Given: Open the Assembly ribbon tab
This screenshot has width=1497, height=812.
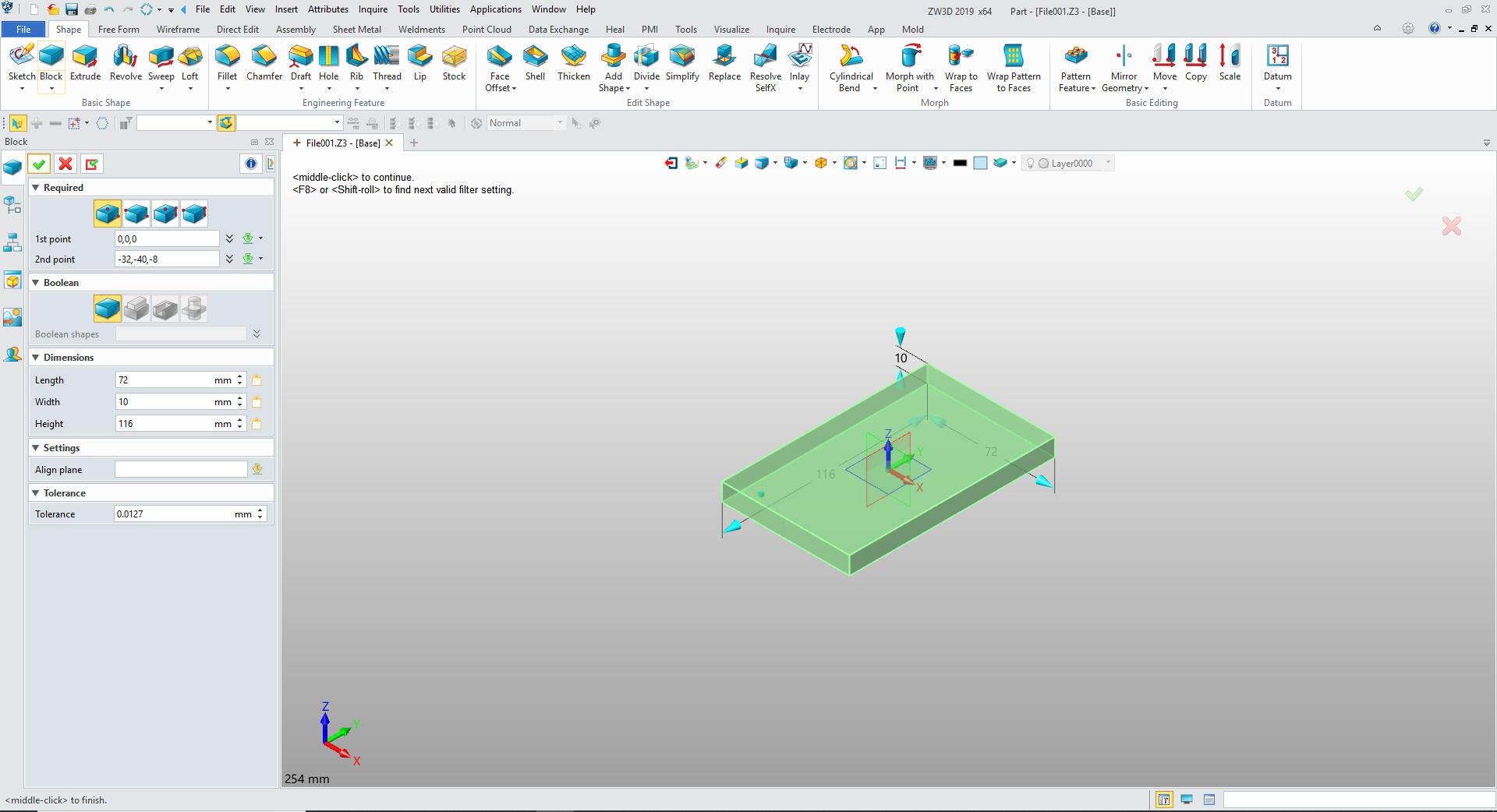Looking at the screenshot, I should click(x=296, y=30).
